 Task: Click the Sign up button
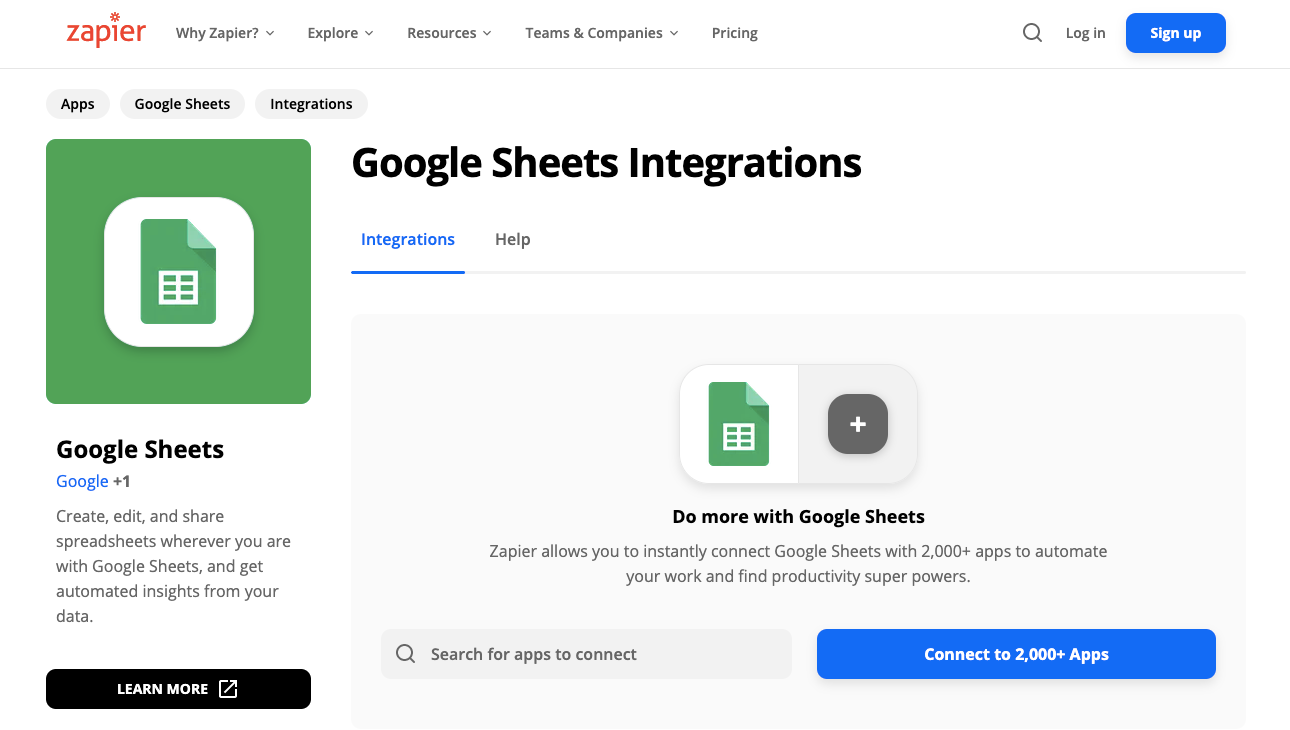pyautogui.click(x=1175, y=32)
